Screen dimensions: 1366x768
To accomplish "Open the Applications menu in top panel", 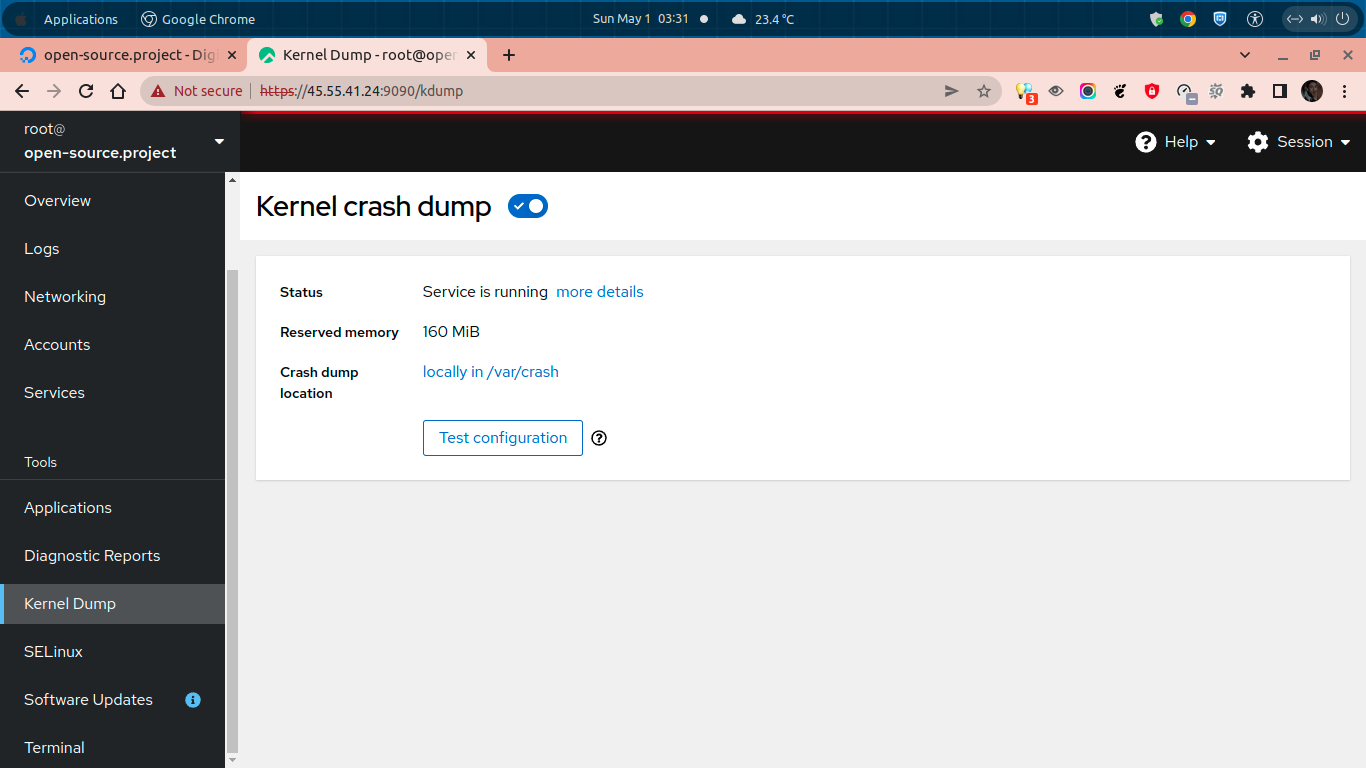I will tap(80, 19).
